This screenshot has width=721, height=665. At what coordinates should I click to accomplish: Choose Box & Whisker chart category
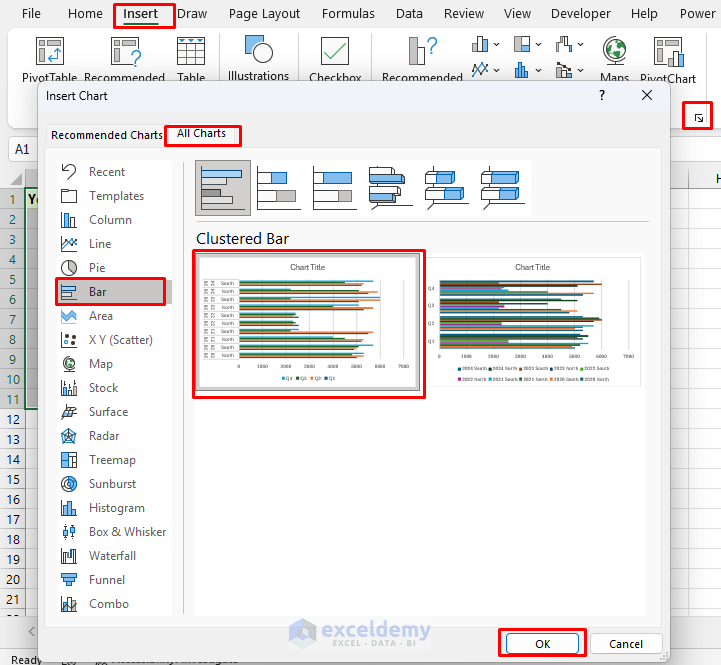click(x=114, y=532)
